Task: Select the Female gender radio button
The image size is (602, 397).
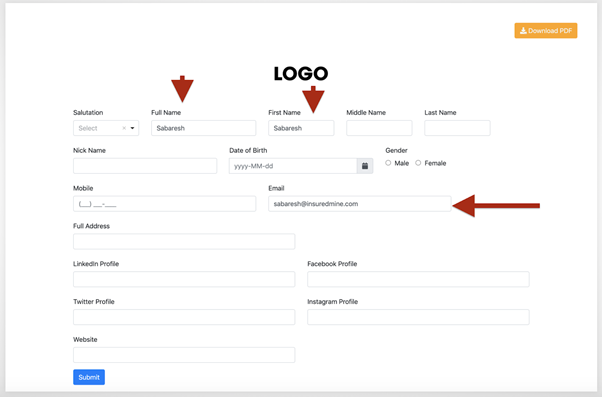Action: [418, 163]
